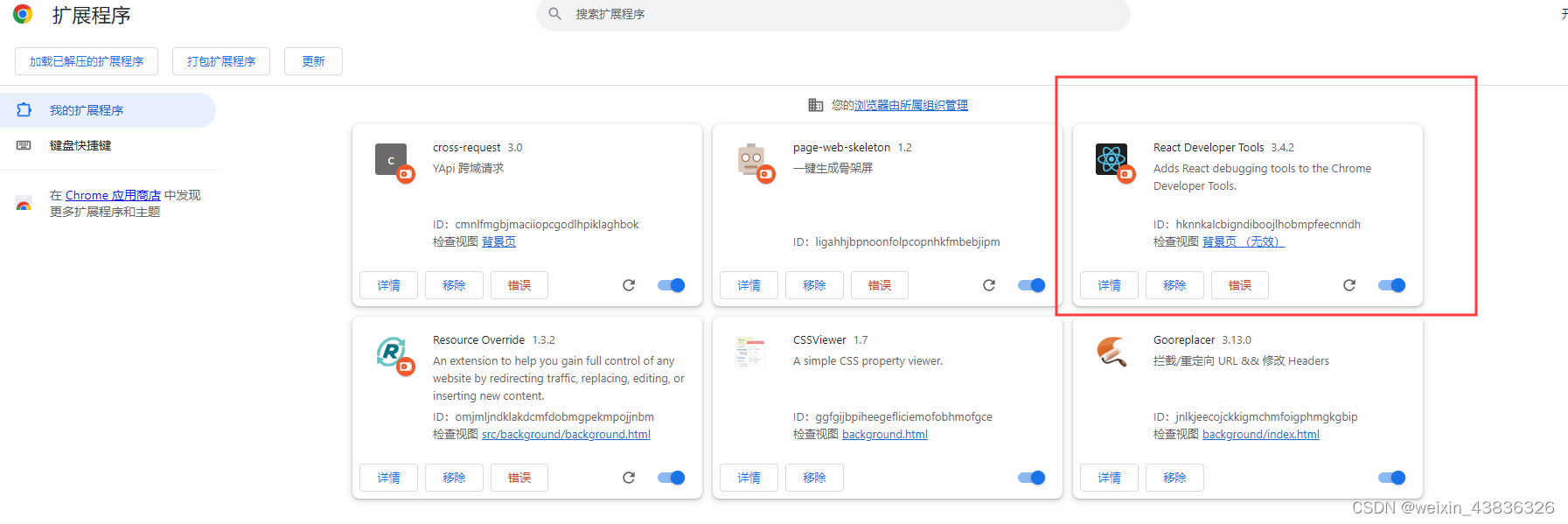
Task: Open 详情 for React Developer Tools
Action: coord(1110,285)
